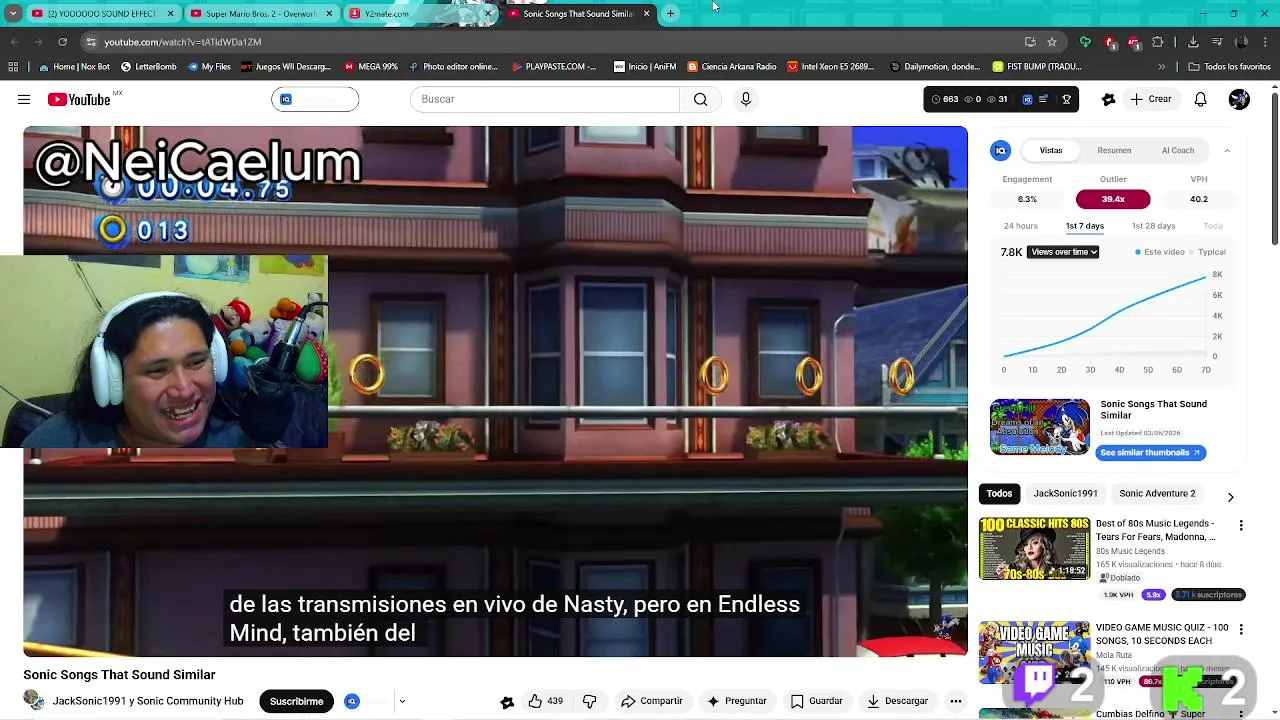Image resolution: width=1280 pixels, height=720 pixels.
Task: Select the 1st 7 days range
Action: (x=1085, y=226)
